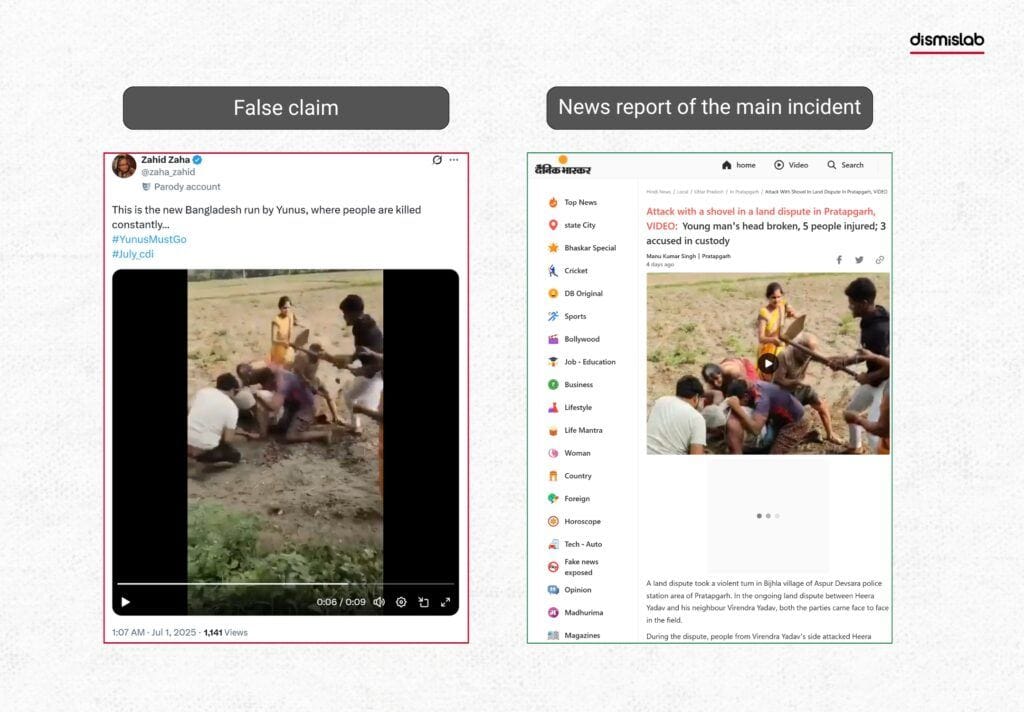Open Bhaskar Special in the sidebar
Image resolution: width=1024 pixels, height=712 pixels.
pos(582,248)
